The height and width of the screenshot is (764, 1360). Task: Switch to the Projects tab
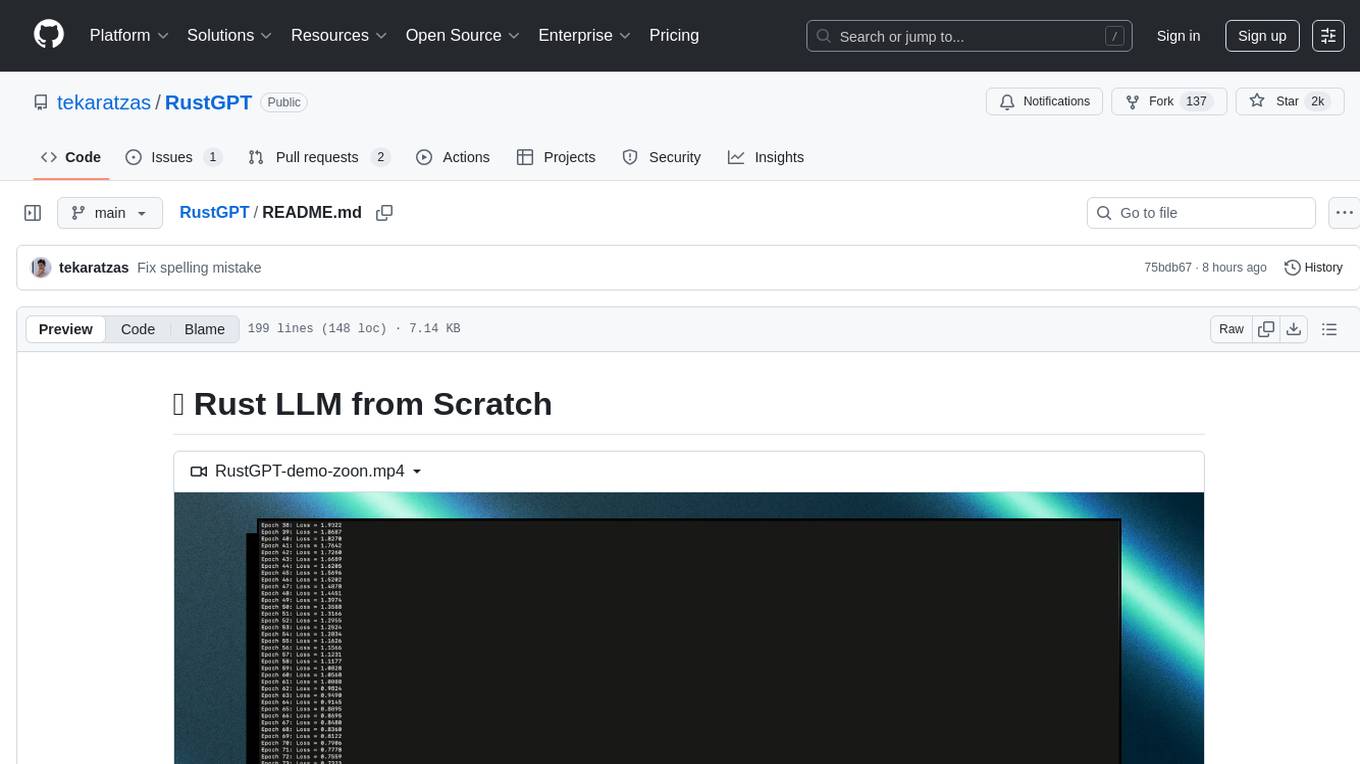pyautogui.click(x=556, y=157)
